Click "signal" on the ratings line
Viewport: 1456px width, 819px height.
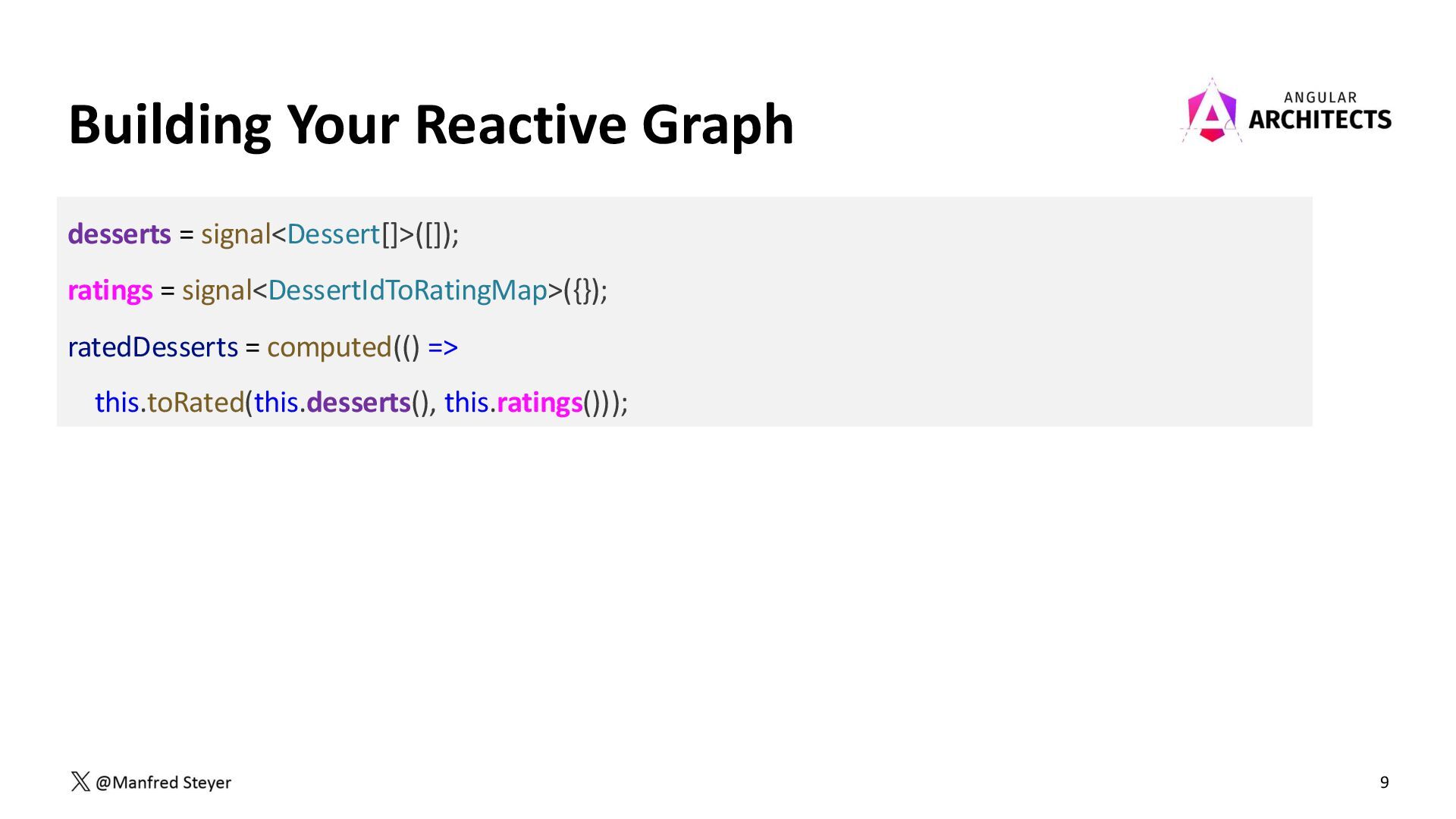216,290
